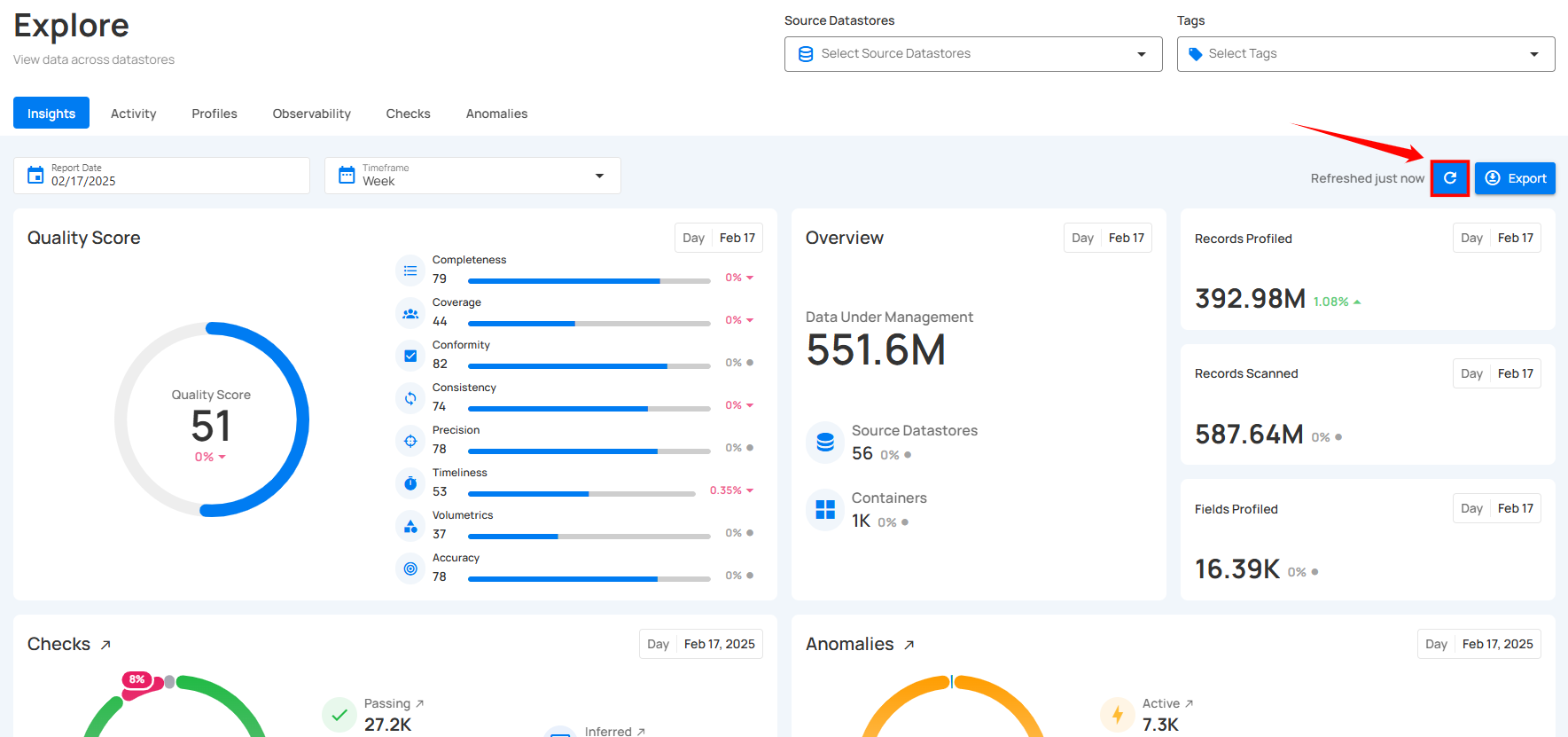Click the Conformity checkmark icon
1568x737 pixels.
click(x=410, y=356)
